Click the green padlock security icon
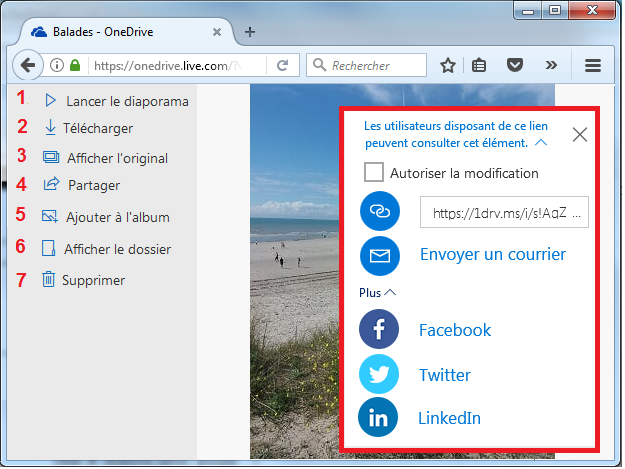Image resolution: width=625 pixels, height=469 pixels. (75, 65)
